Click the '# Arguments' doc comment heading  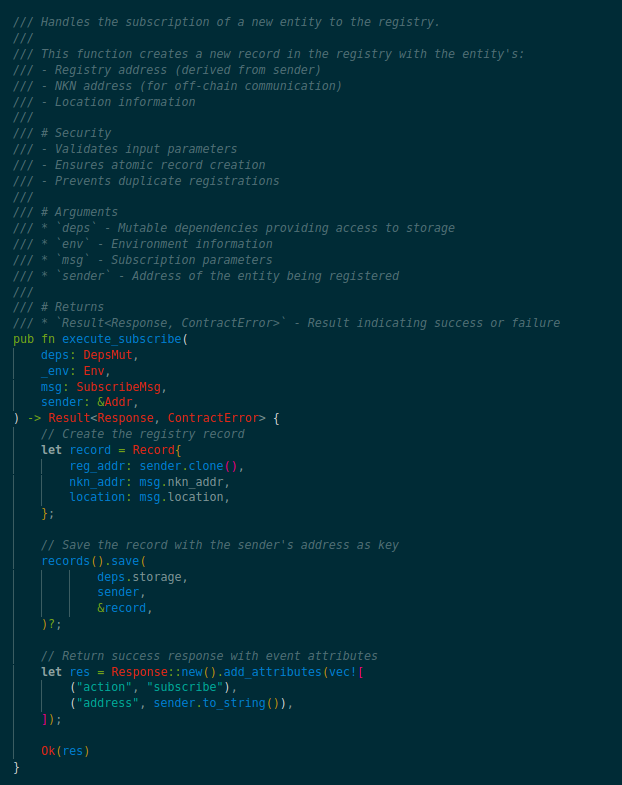(80, 212)
